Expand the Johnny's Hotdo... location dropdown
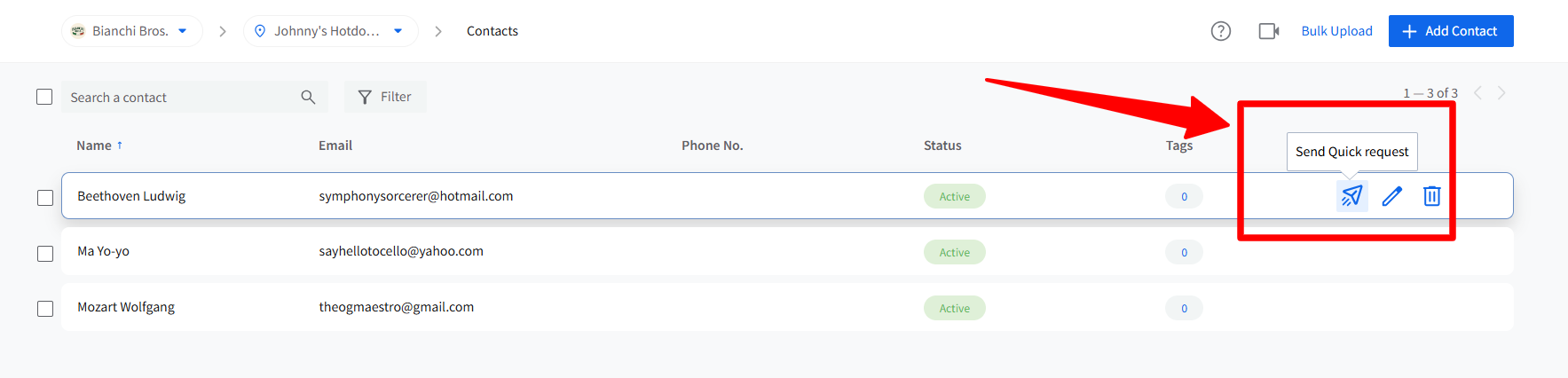 tap(330, 31)
